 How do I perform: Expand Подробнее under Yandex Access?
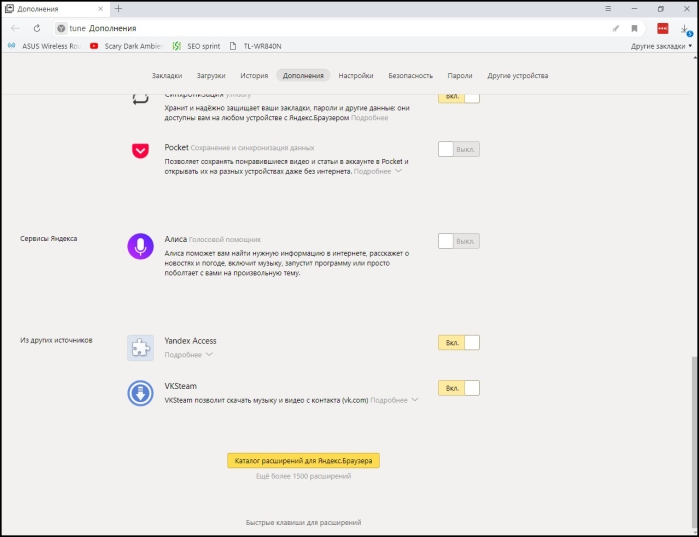coord(188,355)
